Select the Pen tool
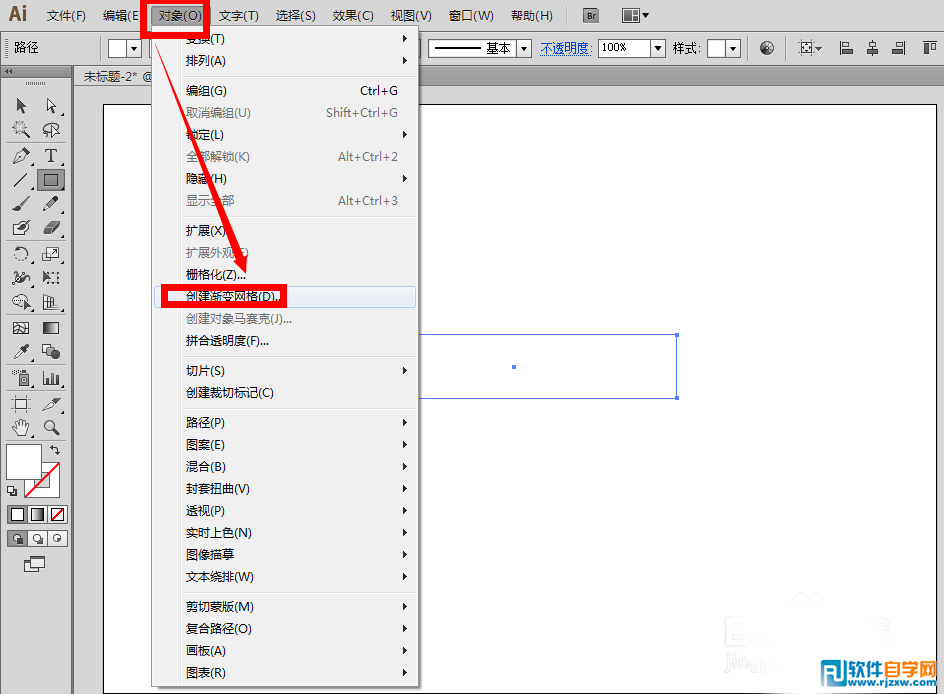944x694 pixels. click(x=21, y=156)
